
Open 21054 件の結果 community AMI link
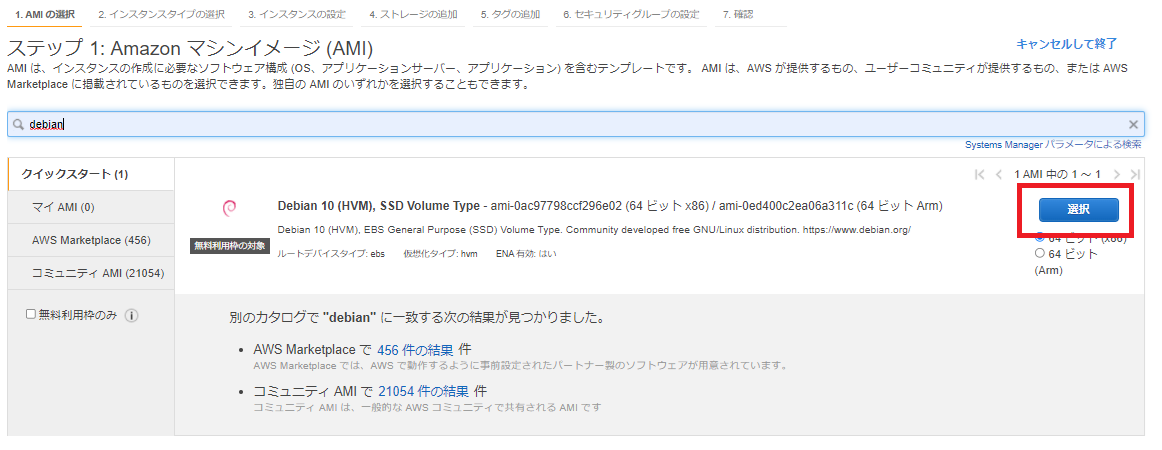tap(423, 391)
